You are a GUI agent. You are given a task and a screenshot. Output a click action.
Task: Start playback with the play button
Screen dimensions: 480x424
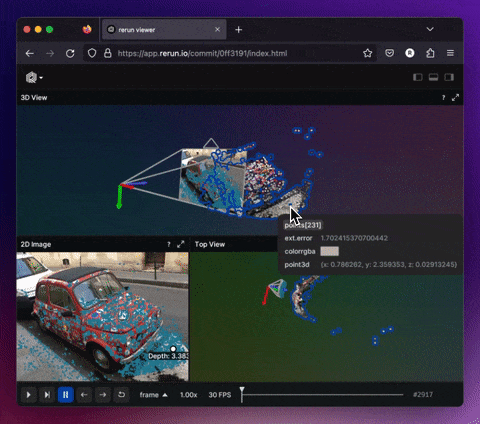29,395
